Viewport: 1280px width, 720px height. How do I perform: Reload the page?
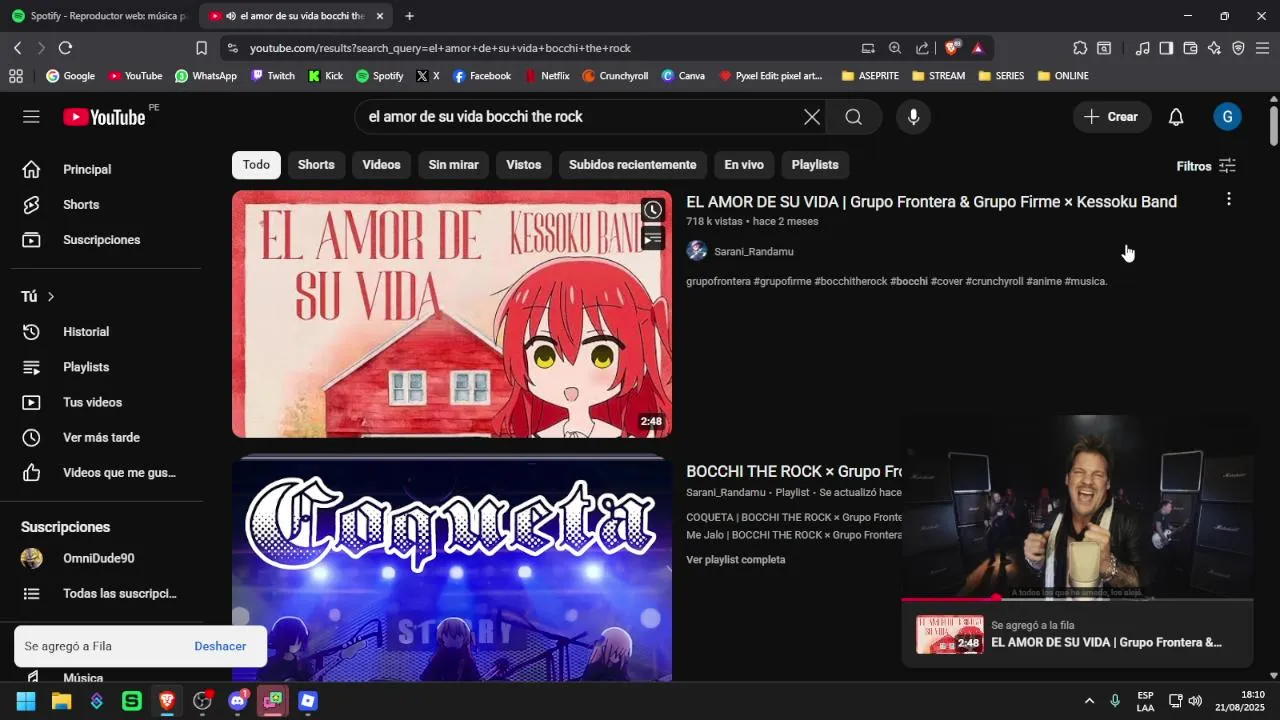(65, 48)
